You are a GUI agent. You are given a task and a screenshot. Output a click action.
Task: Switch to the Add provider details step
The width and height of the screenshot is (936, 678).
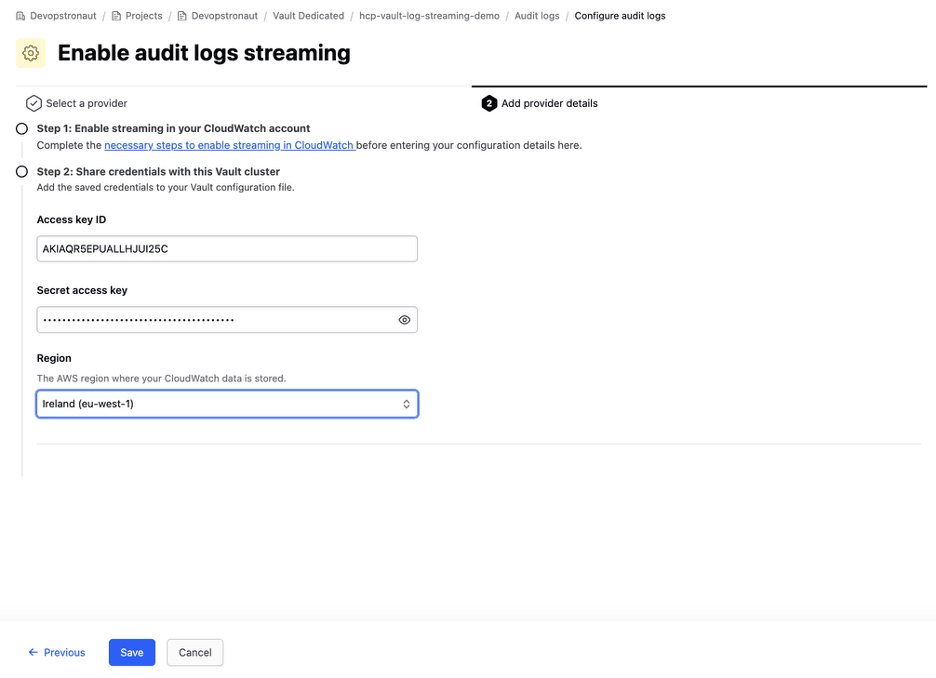click(548, 103)
